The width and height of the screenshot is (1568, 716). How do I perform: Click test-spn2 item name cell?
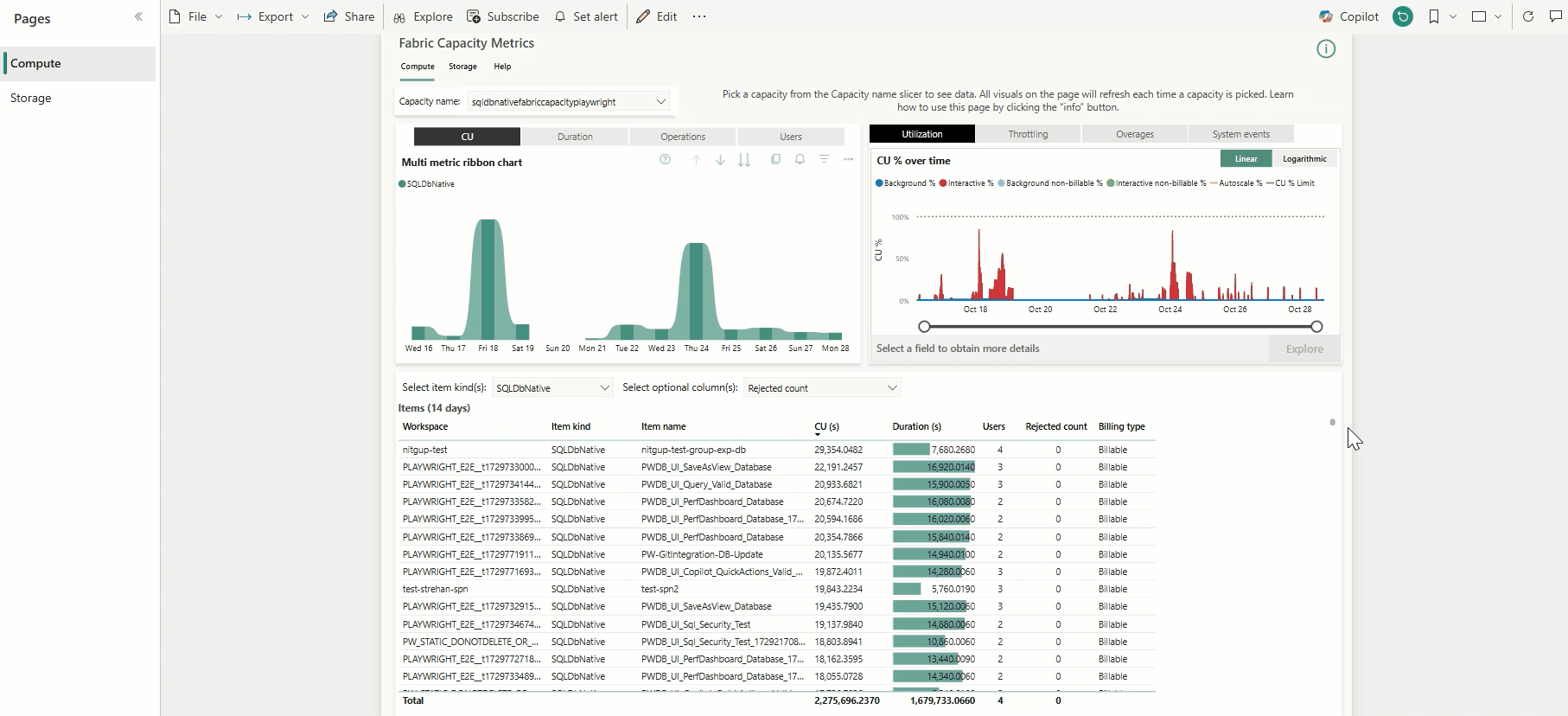click(x=660, y=589)
